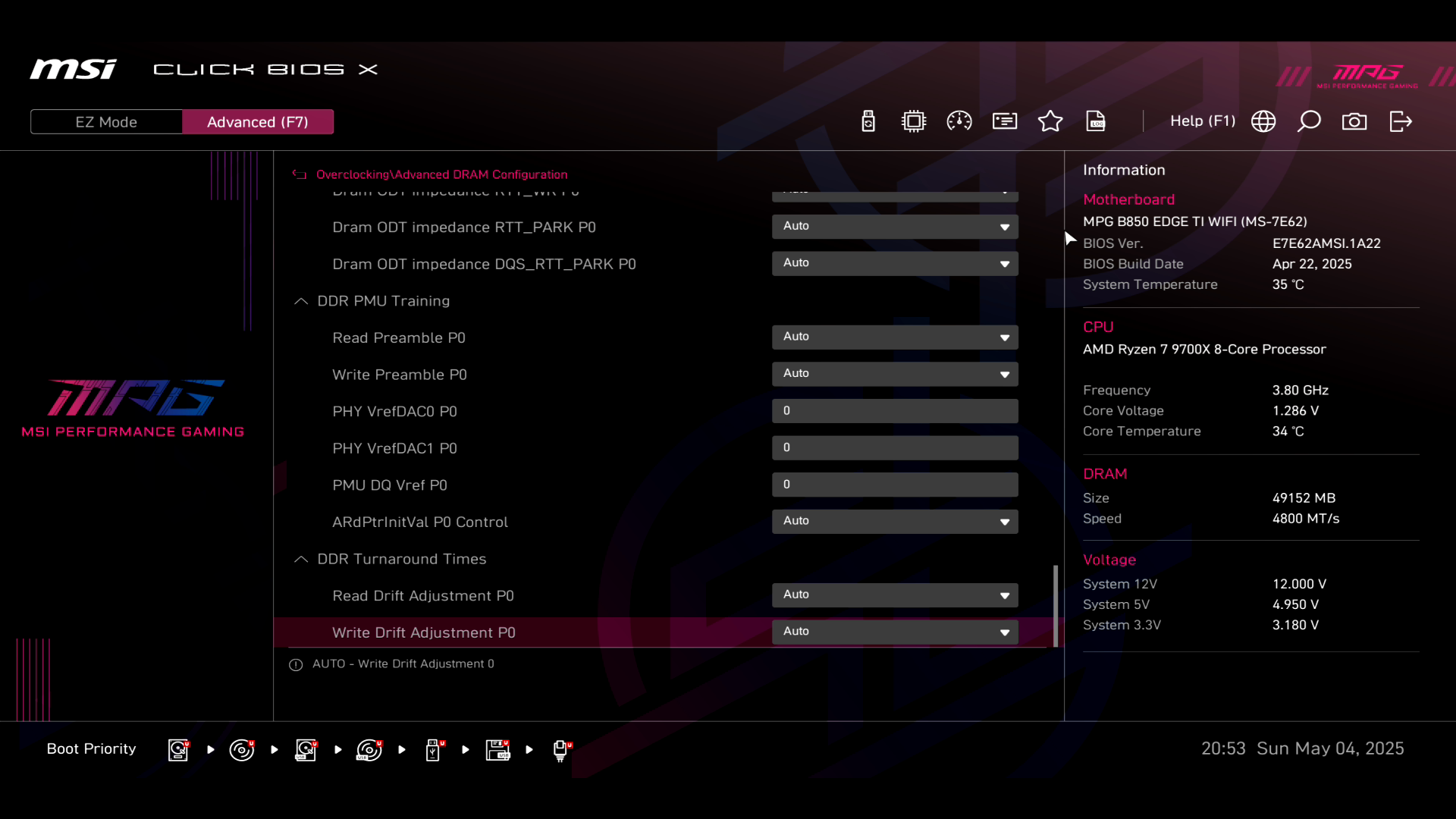The height and width of the screenshot is (819, 1456).
Task: Click the PHY VrefDAC0 P0 input field
Action: (x=895, y=411)
